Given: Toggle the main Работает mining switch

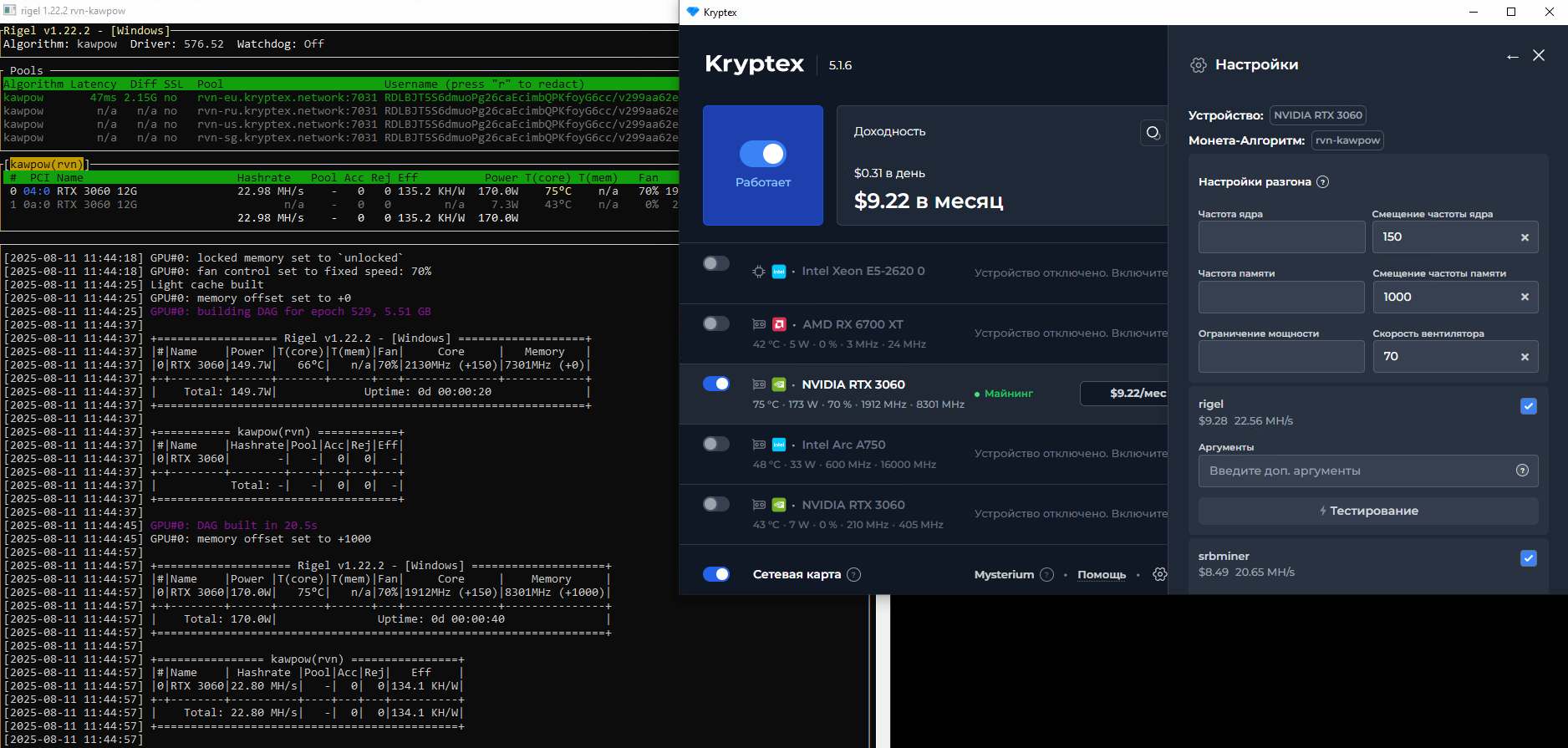Looking at the screenshot, I should point(762,154).
